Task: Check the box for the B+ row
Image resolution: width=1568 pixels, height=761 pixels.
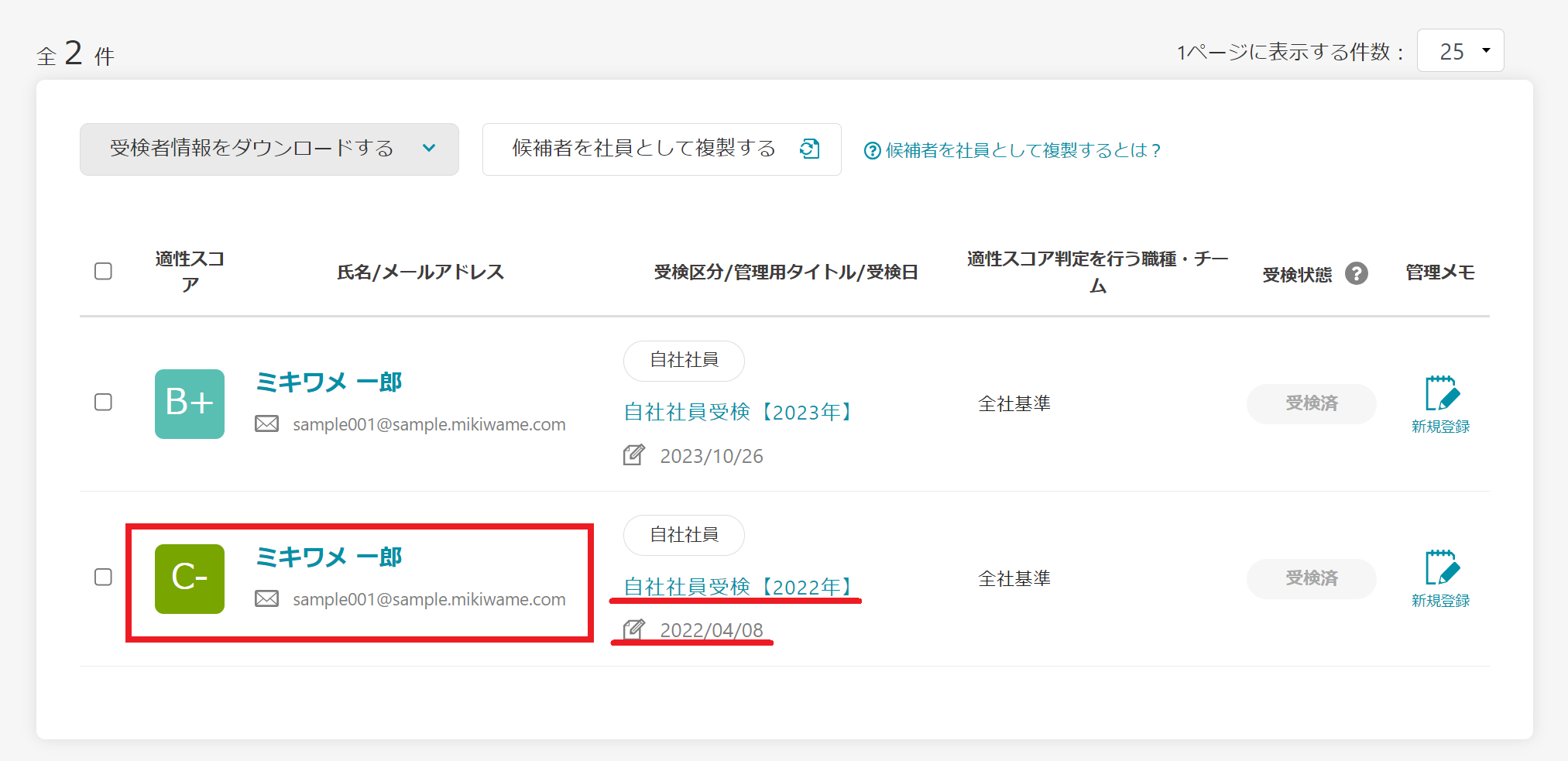Action: pos(103,403)
